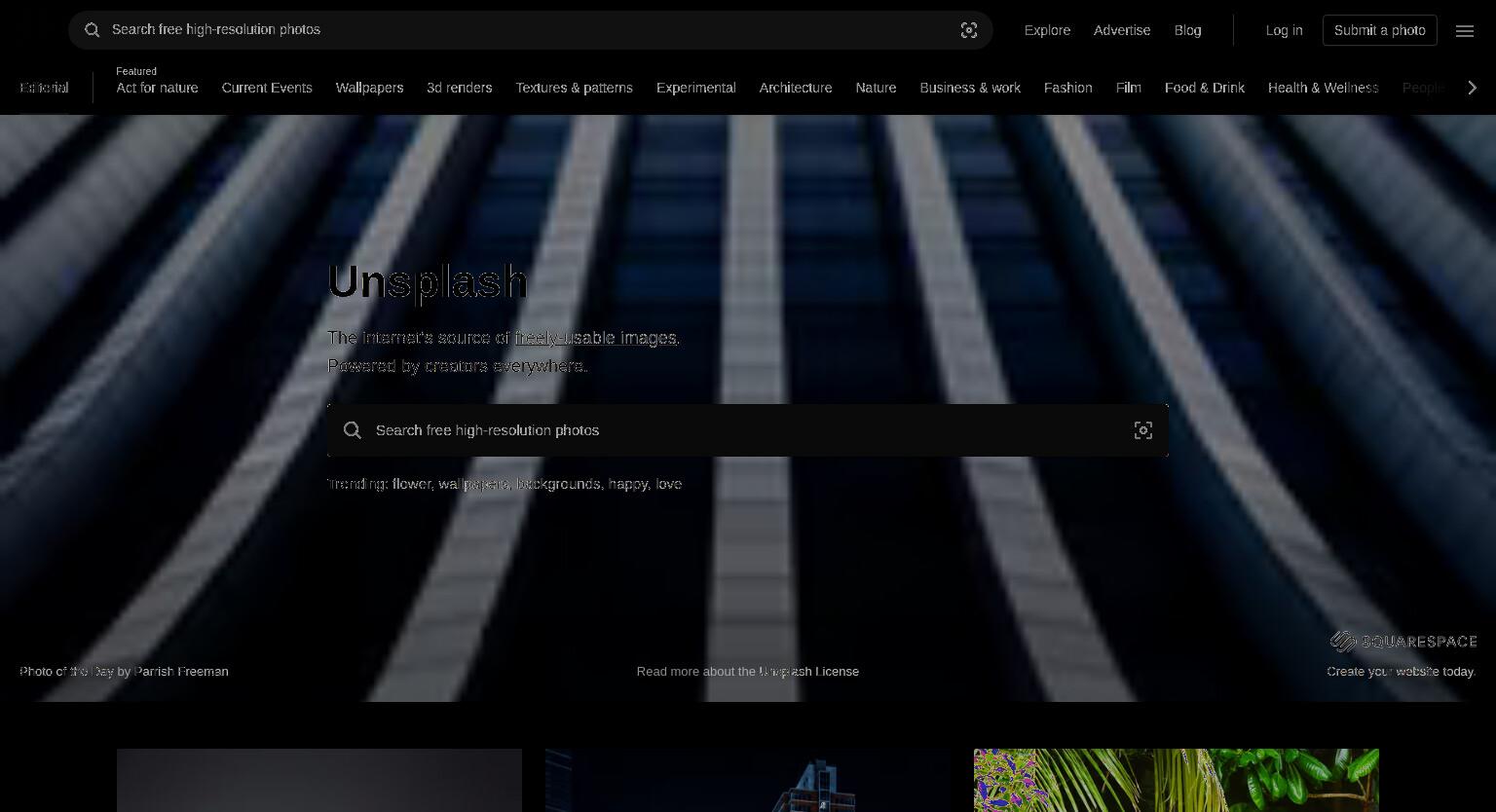Click the Squarespace logo
1496x812 pixels.
(x=1403, y=641)
